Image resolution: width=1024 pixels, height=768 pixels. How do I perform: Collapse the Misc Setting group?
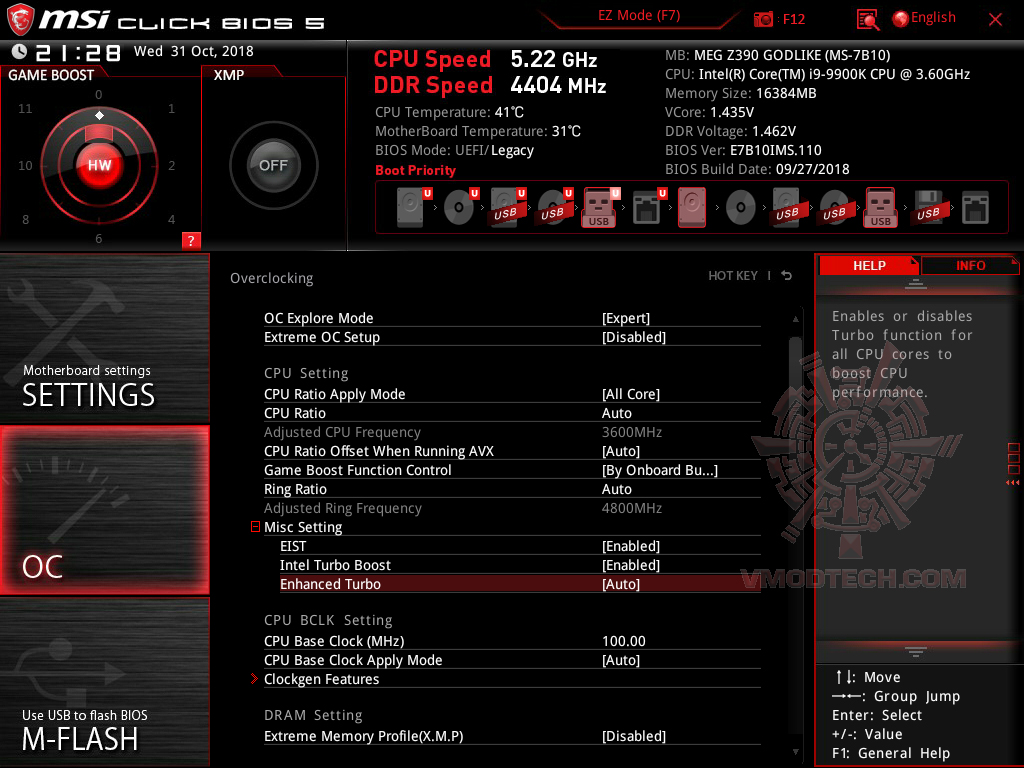254,527
